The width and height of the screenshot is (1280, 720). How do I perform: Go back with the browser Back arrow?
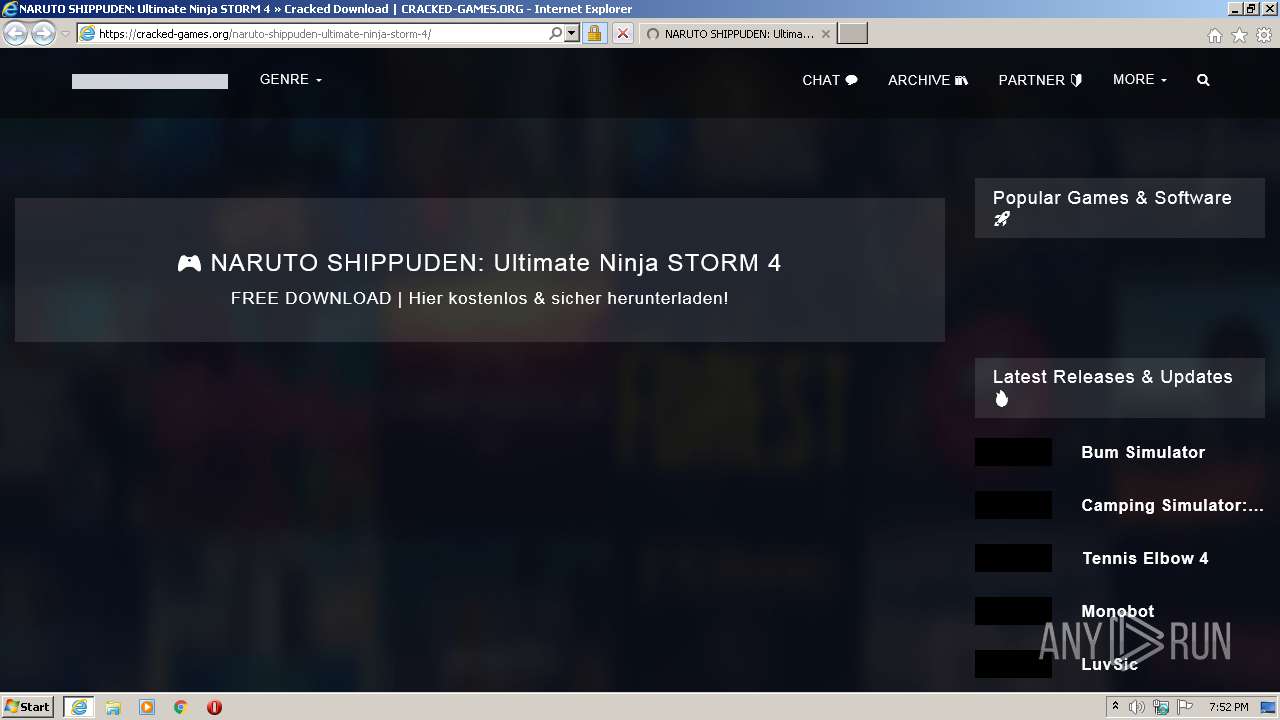[x=15, y=34]
